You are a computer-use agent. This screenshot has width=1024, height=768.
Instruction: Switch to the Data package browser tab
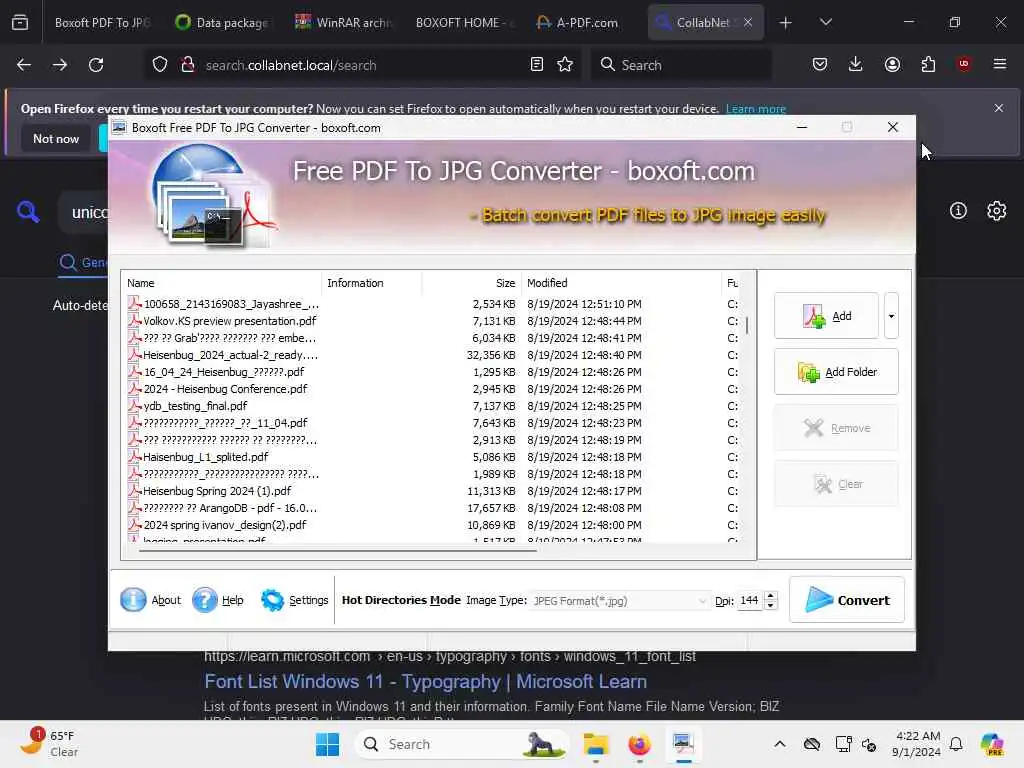click(x=222, y=22)
